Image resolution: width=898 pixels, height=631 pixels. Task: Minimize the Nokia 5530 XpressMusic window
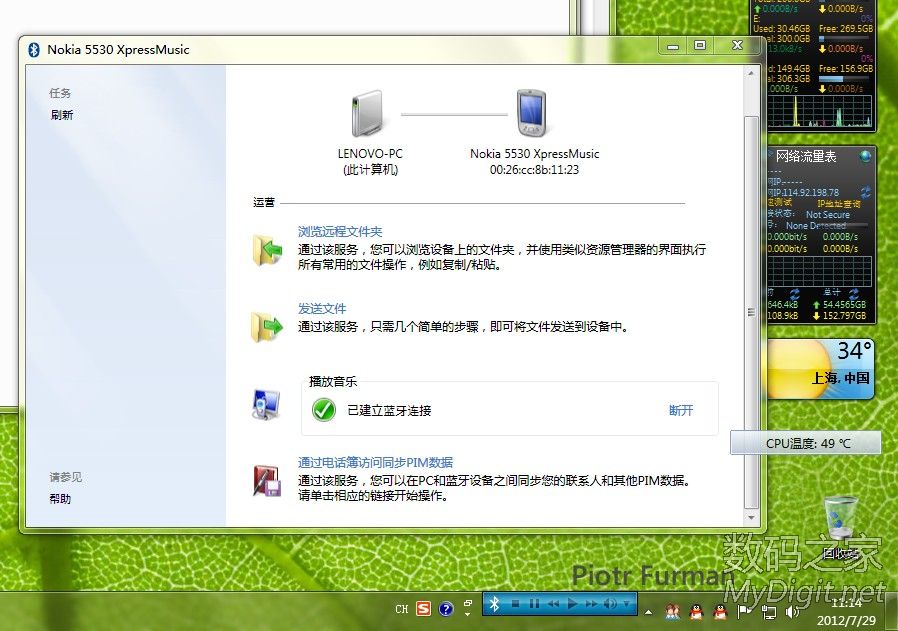673,46
